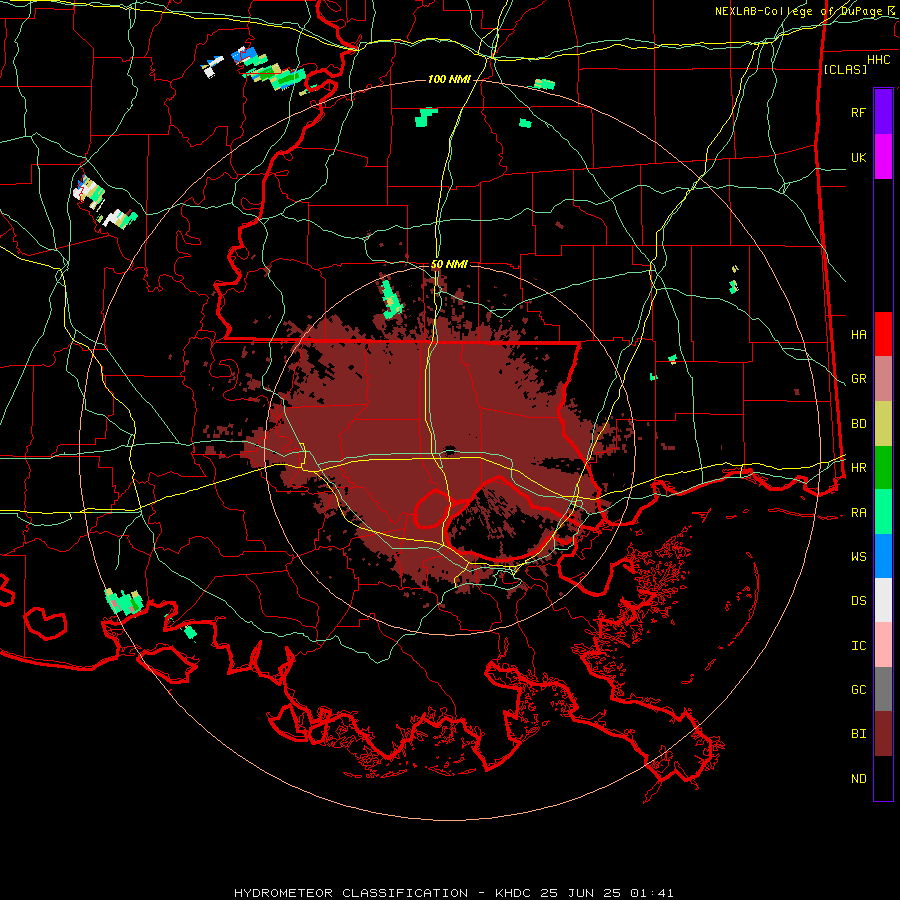Viewport: 900px width, 900px height.
Task: Click the DS white legend swatch
Action: pyautogui.click(x=883, y=600)
